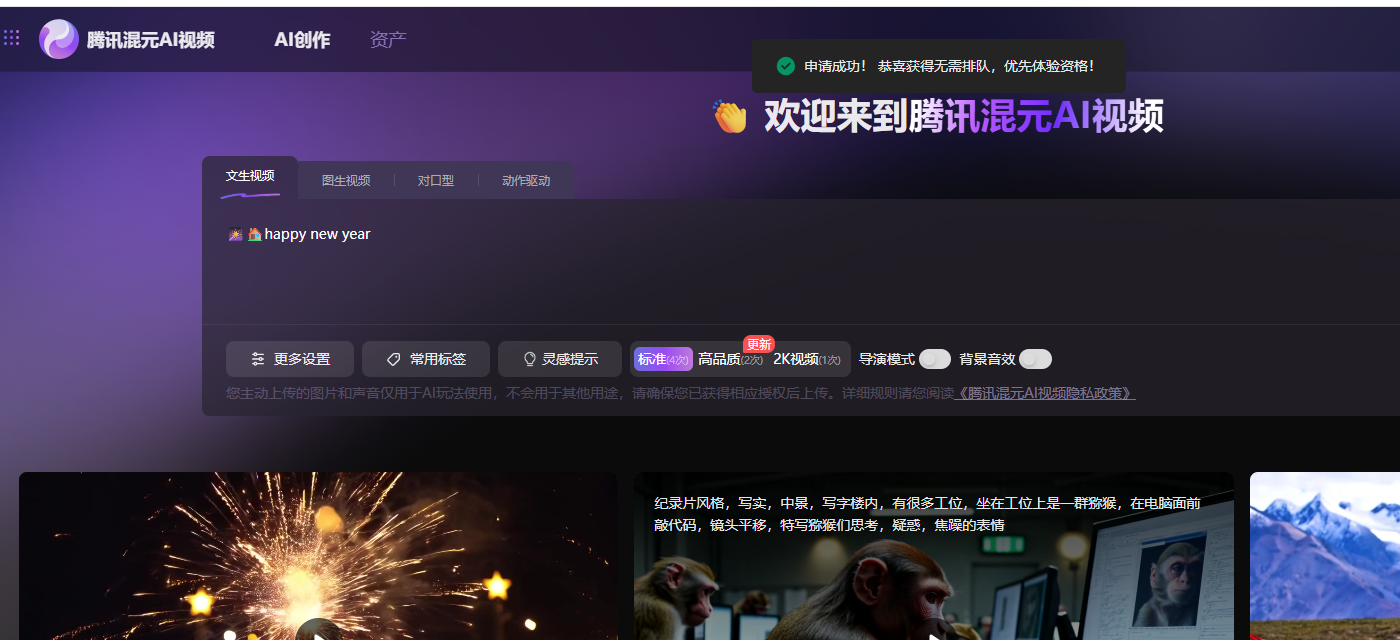
Task: Click the red 更新 badge above 2K视频
Action: pos(758,344)
